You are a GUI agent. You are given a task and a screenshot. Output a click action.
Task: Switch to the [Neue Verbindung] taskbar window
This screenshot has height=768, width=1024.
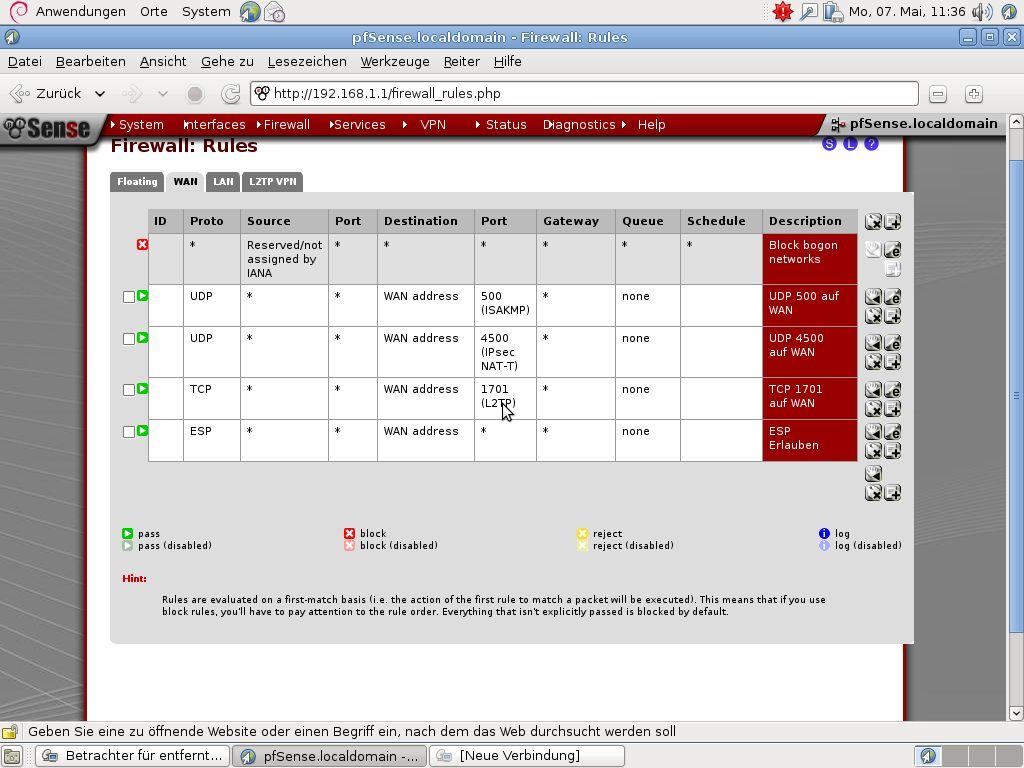(x=526, y=756)
